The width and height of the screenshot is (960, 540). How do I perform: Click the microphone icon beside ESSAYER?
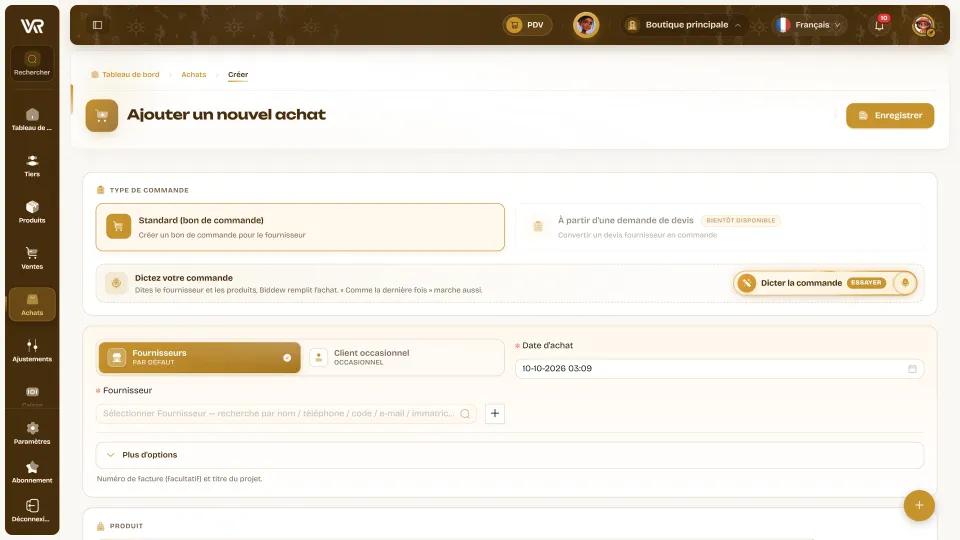(905, 283)
